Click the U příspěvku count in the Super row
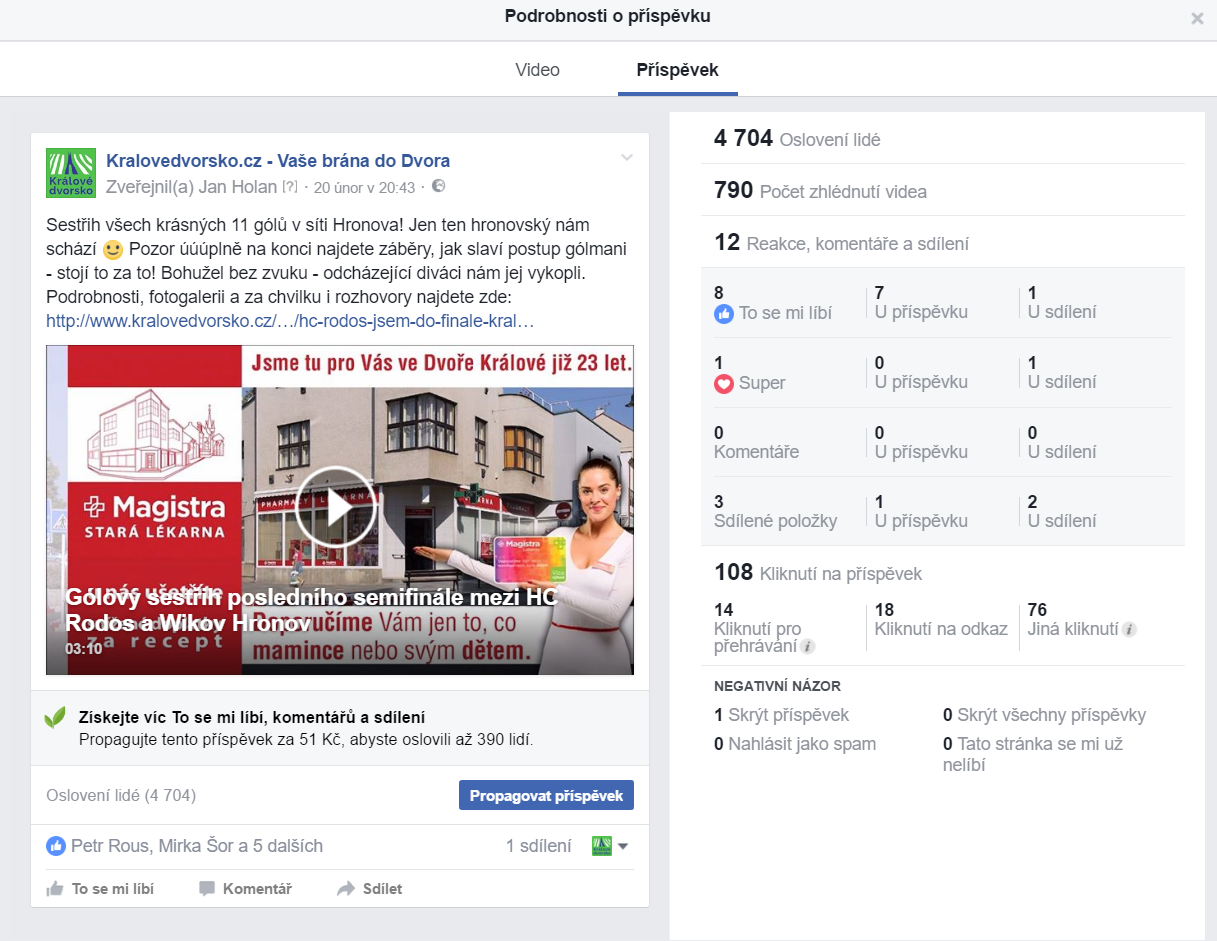The image size is (1217, 941). (x=921, y=372)
